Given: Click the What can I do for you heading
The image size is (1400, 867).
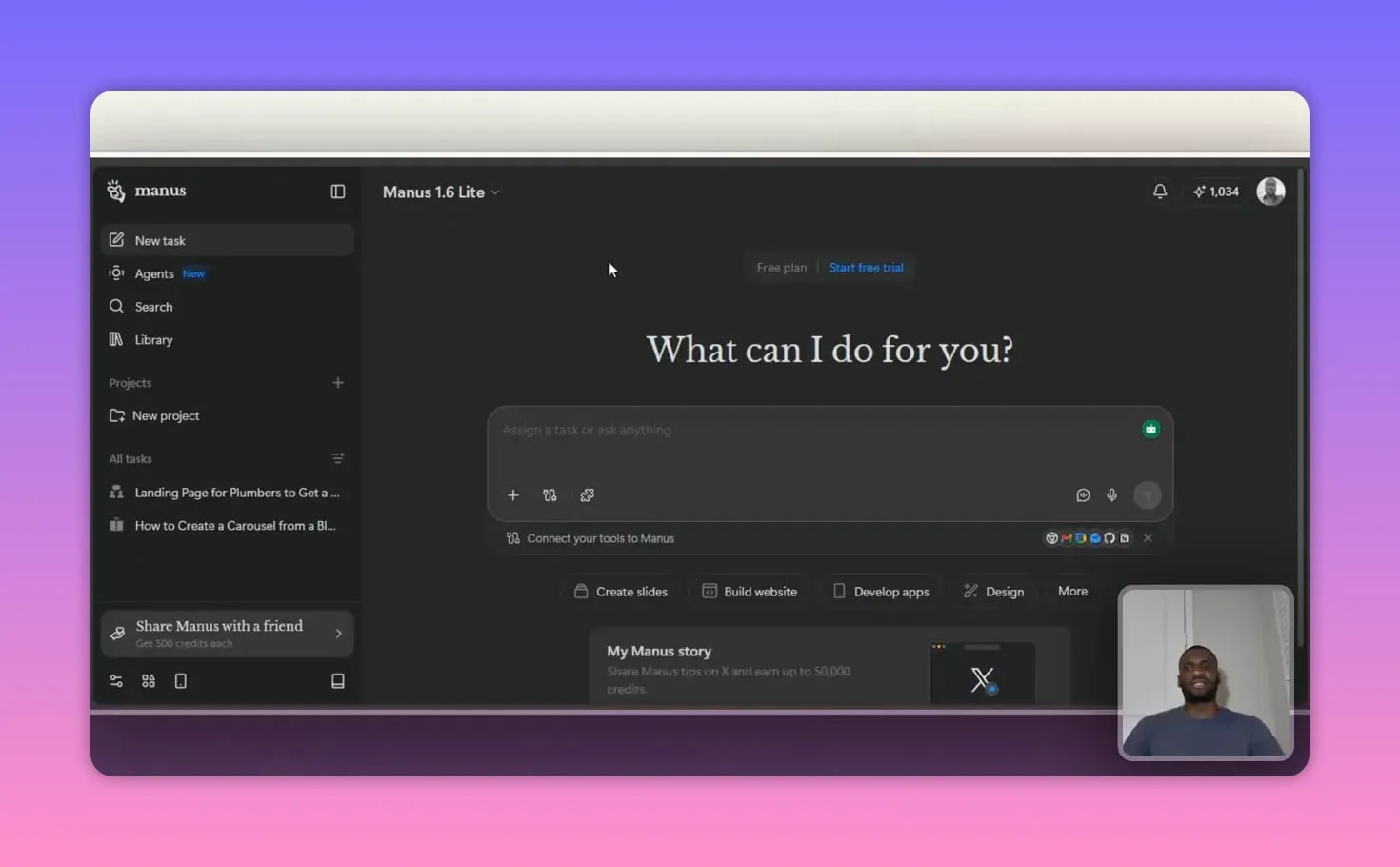Looking at the screenshot, I should coord(830,350).
